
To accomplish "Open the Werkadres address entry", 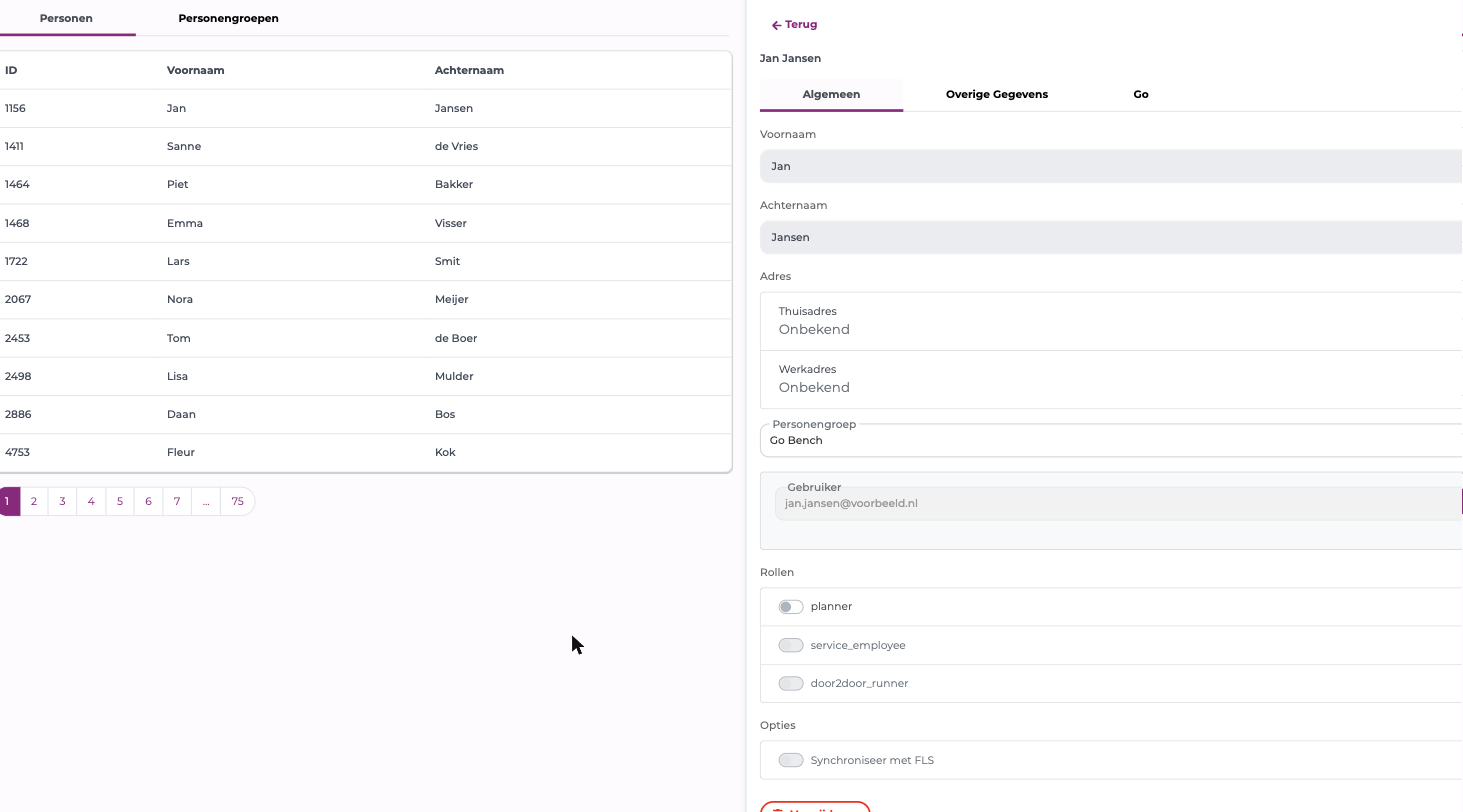I will 1111,379.
